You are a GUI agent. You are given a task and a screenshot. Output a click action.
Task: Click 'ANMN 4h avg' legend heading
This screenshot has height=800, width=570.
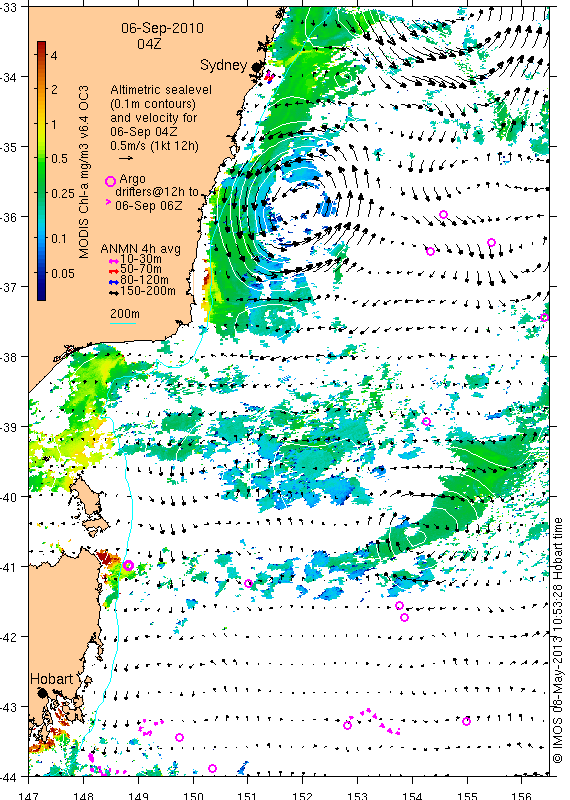point(140,249)
